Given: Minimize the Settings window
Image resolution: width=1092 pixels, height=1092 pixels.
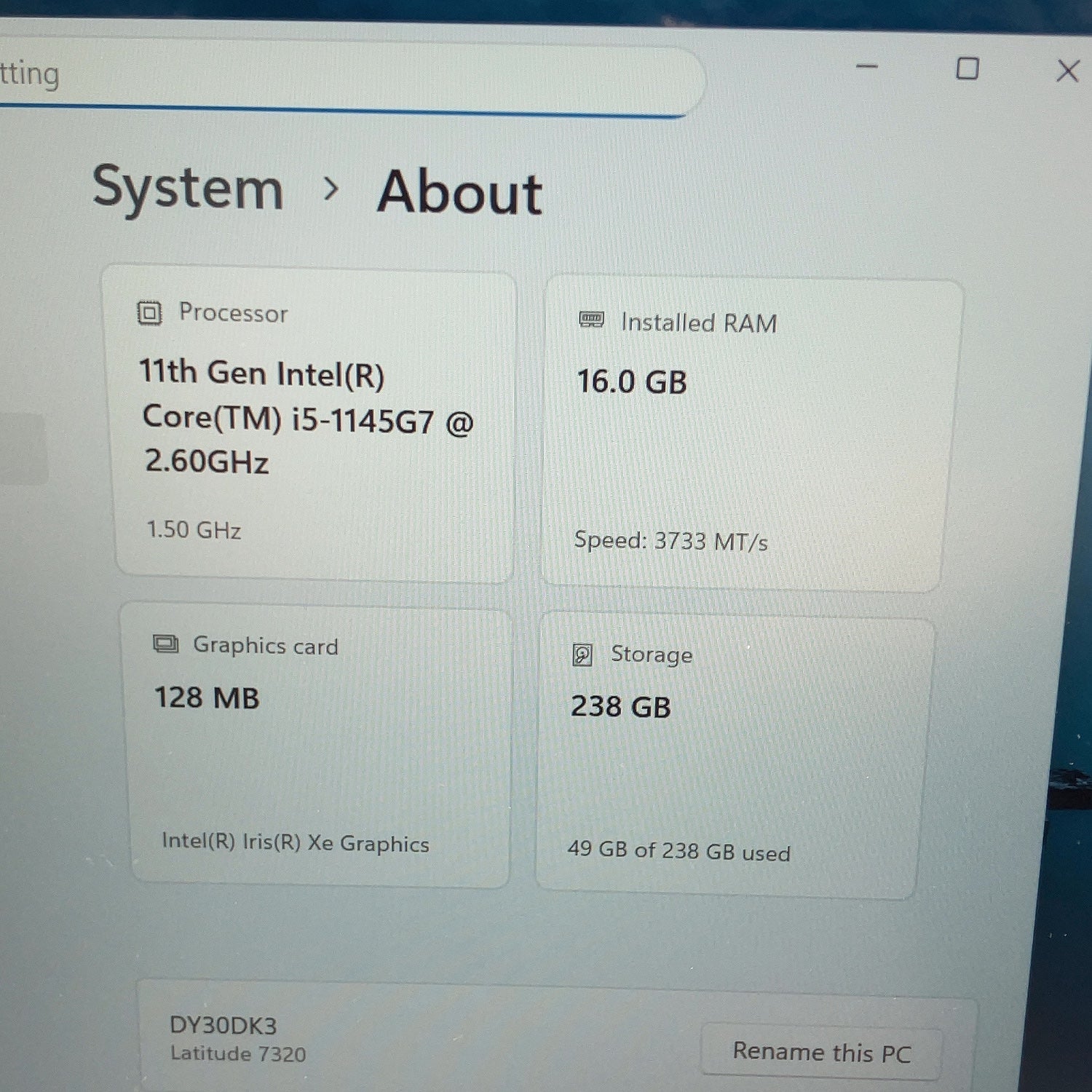Looking at the screenshot, I should click(867, 67).
